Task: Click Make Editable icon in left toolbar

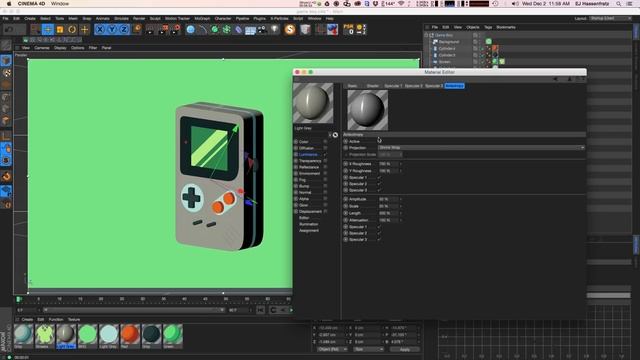Action: pyautogui.click(x=6, y=45)
